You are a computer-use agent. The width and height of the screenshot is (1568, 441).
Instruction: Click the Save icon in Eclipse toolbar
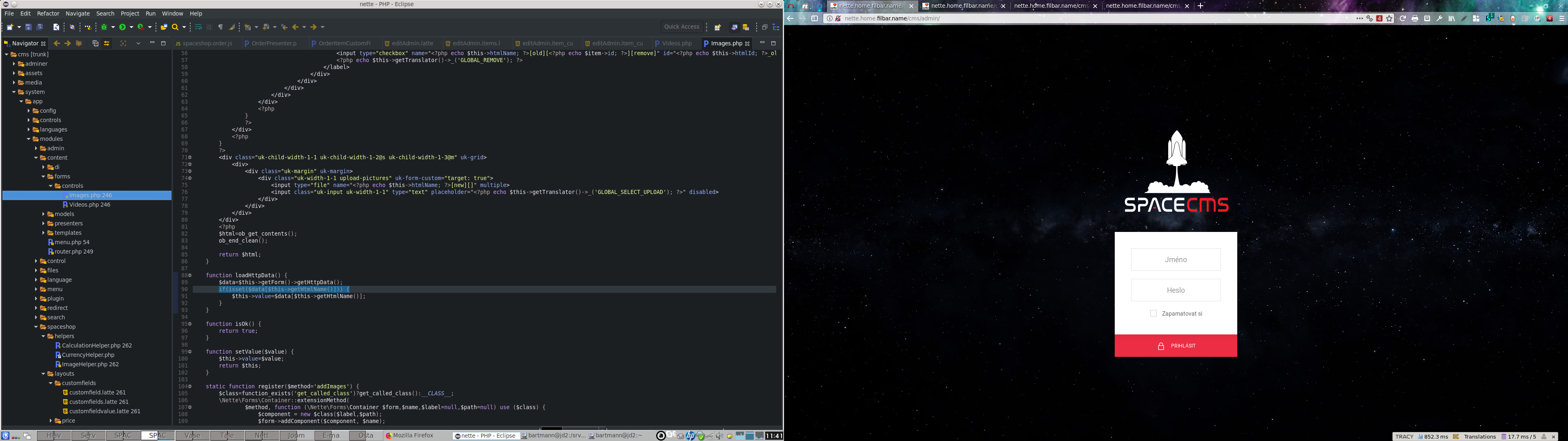pyautogui.click(x=29, y=27)
